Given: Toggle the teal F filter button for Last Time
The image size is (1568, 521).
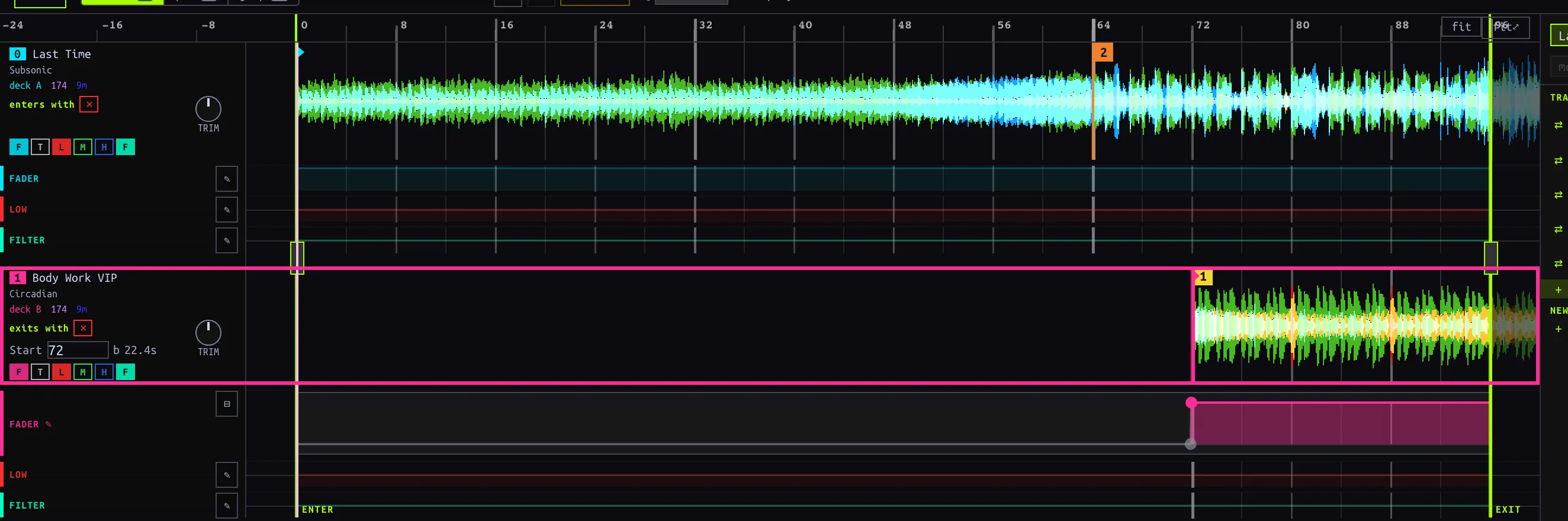Looking at the screenshot, I should pyautogui.click(x=126, y=147).
